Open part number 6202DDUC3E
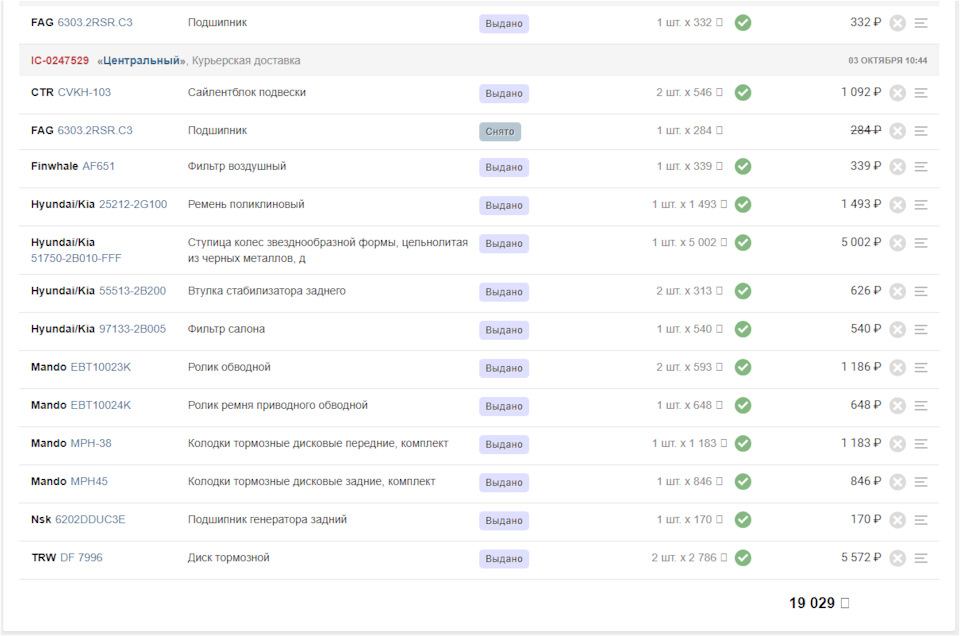The image size is (960, 636). point(90,519)
